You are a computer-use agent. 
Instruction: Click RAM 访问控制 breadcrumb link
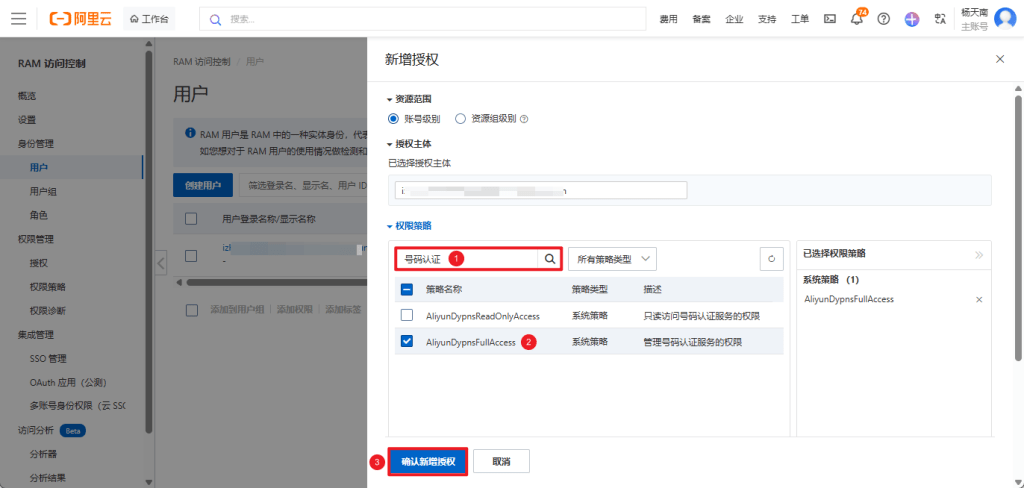[x=202, y=61]
